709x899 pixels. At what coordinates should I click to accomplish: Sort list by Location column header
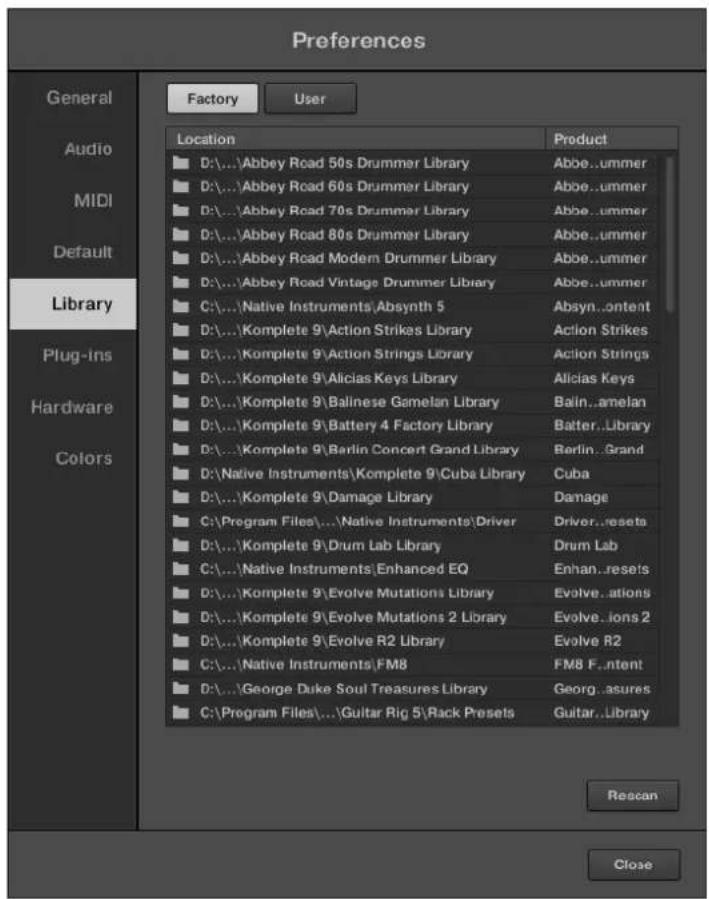pyautogui.click(x=355, y=139)
